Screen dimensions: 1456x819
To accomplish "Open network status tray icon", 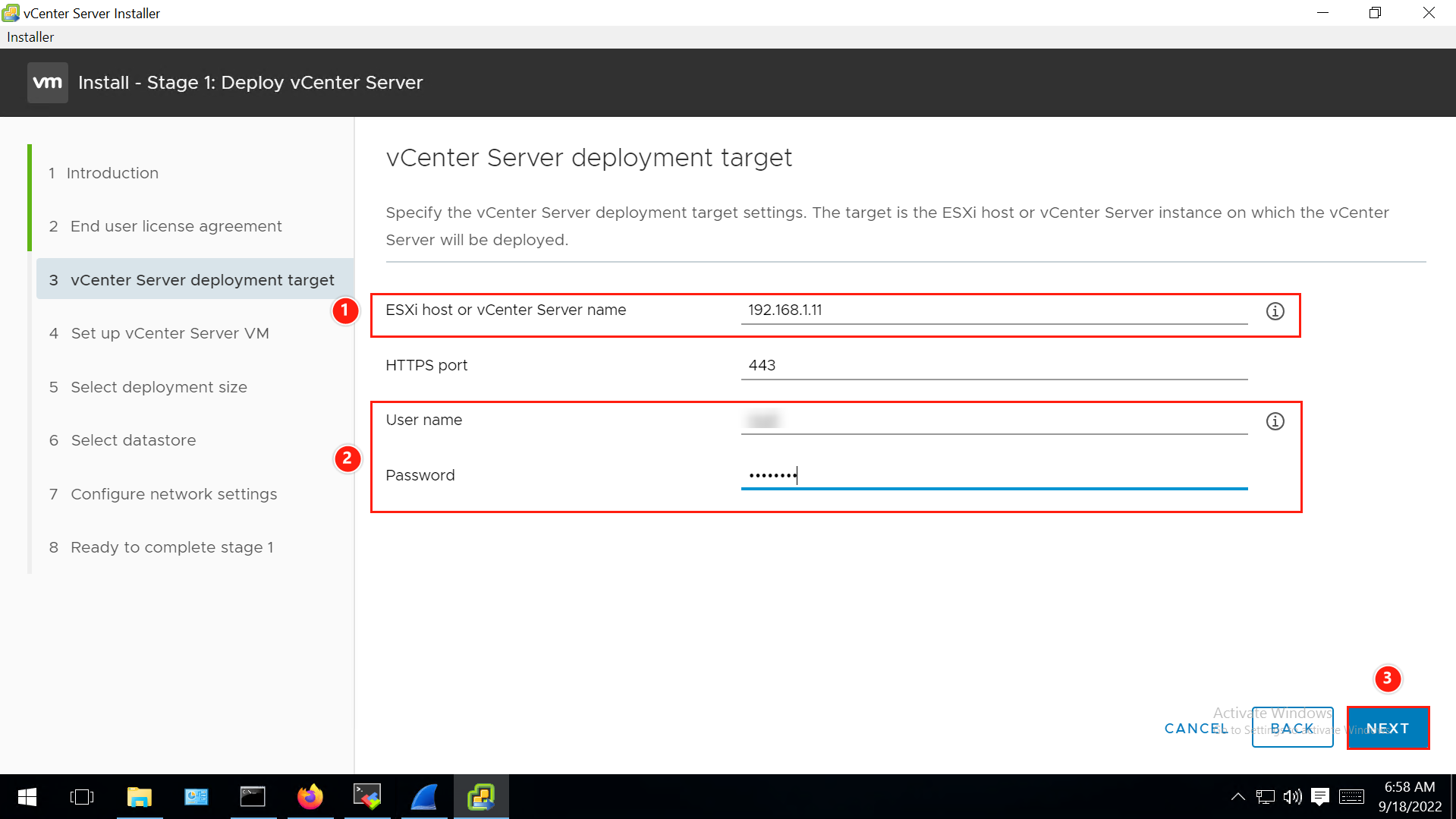I will pyautogui.click(x=1265, y=797).
